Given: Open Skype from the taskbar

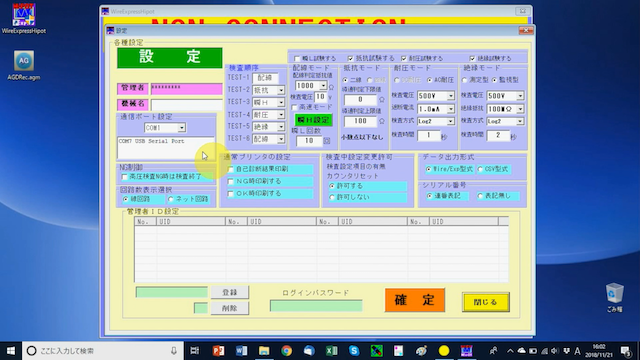Looking at the screenshot, I should [x=354, y=351].
